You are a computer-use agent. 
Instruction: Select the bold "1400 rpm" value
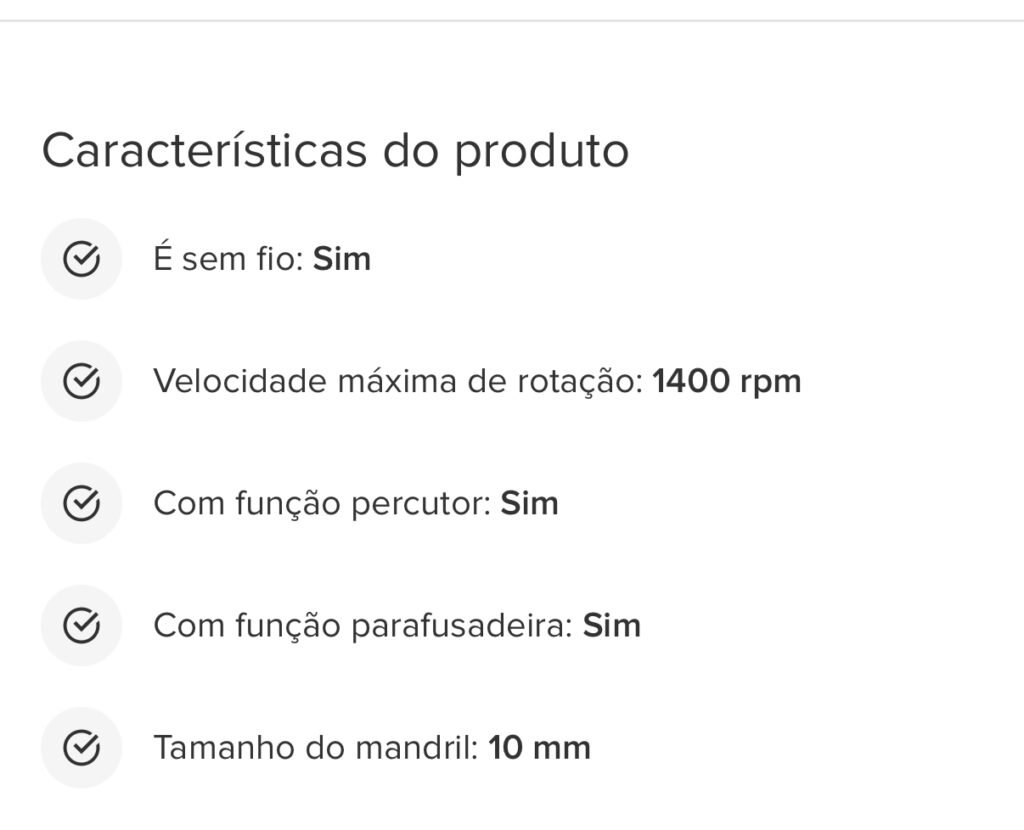[727, 383]
